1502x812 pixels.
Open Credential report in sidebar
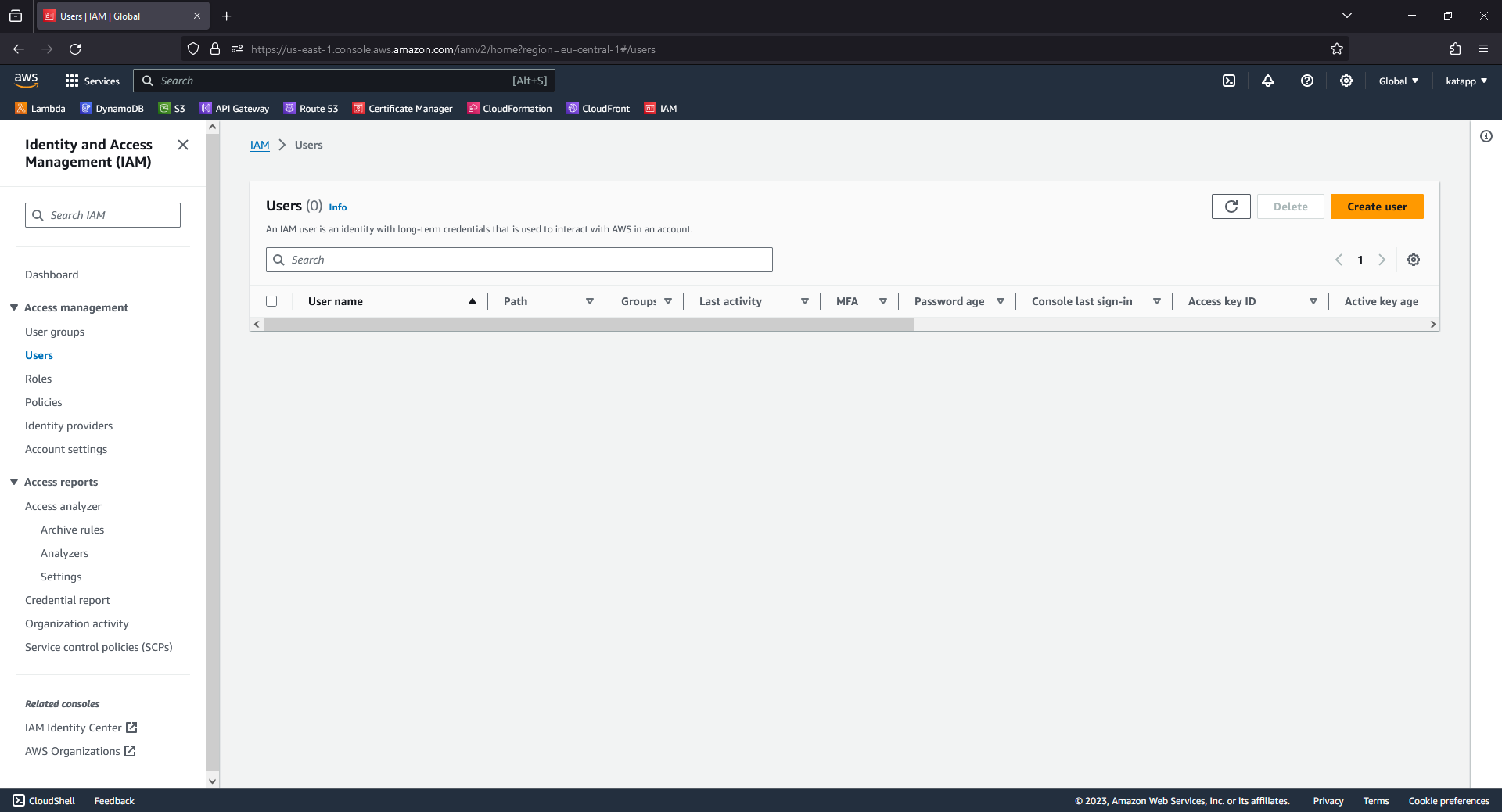pos(67,600)
